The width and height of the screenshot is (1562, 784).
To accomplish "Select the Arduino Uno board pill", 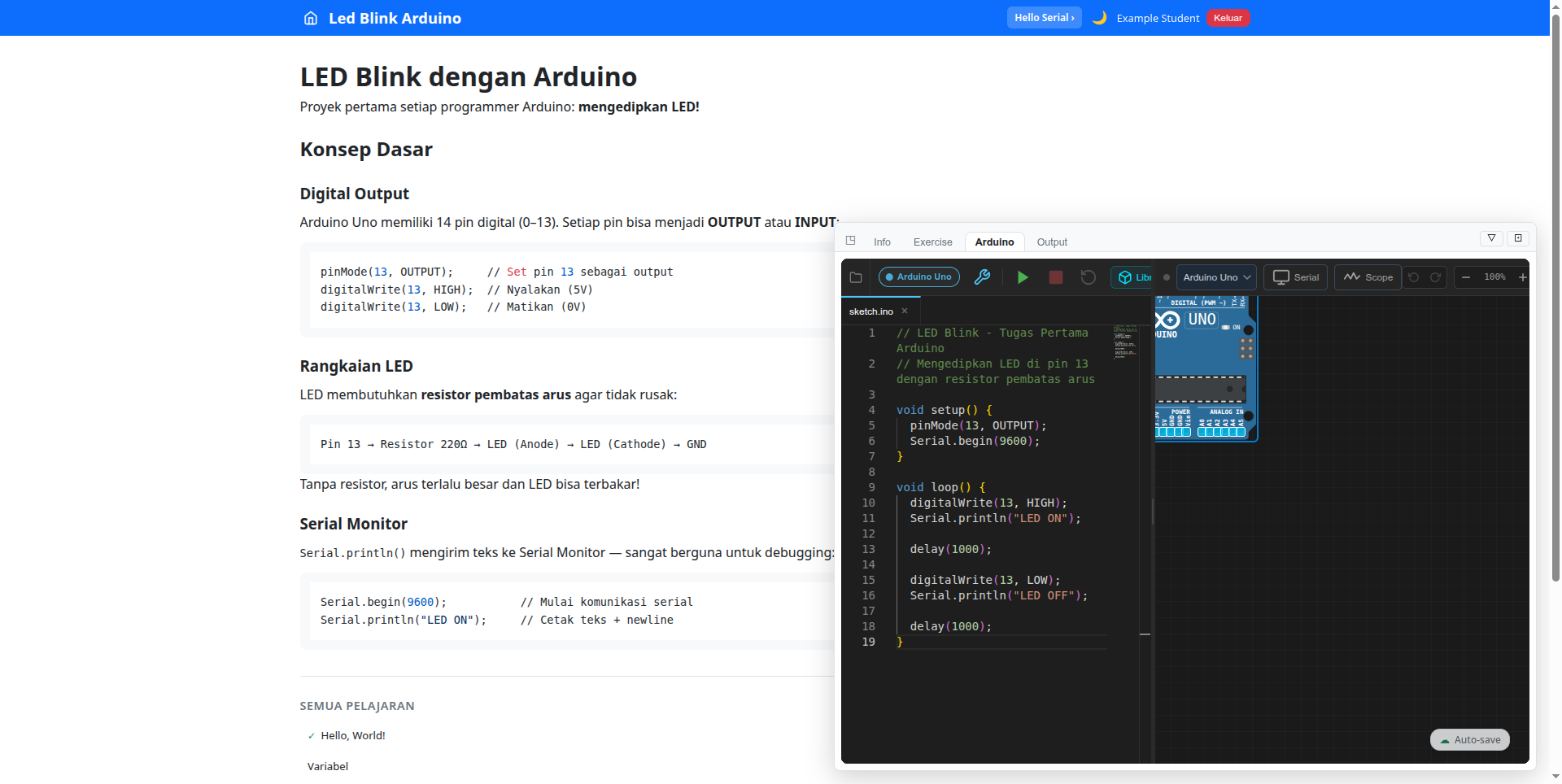I will pos(918,277).
